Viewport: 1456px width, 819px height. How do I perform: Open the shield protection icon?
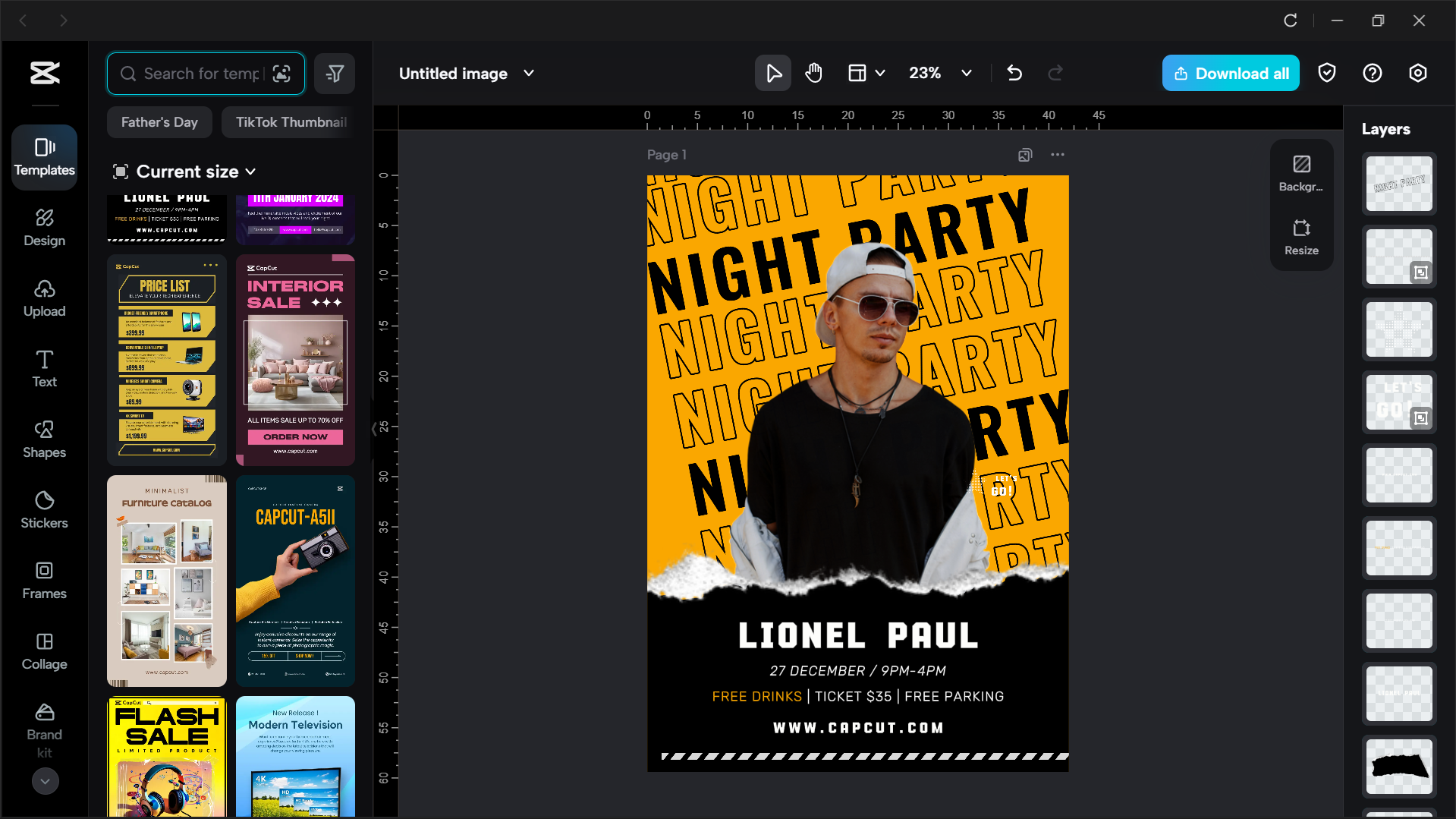(x=1327, y=73)
